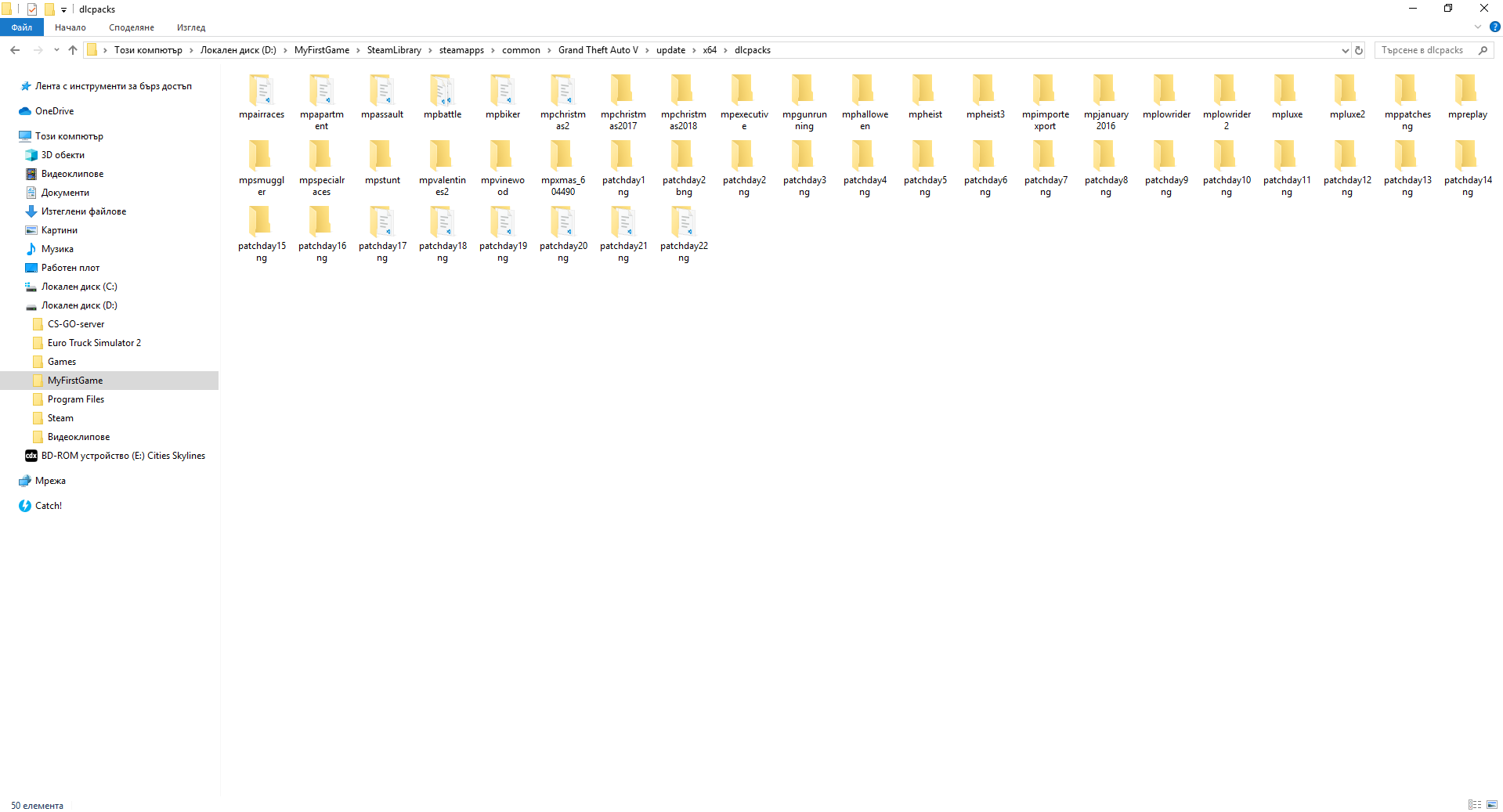This screenshot has height=812, width=1503.
Task: Open the patchday14ng folder
Action: pyautogui.click(x=1467, y=168)
